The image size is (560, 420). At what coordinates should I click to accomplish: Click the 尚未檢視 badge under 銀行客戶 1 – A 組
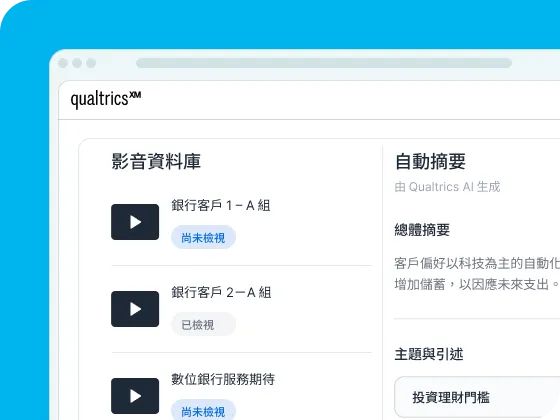pyautogui.click(x=203, y=238)
